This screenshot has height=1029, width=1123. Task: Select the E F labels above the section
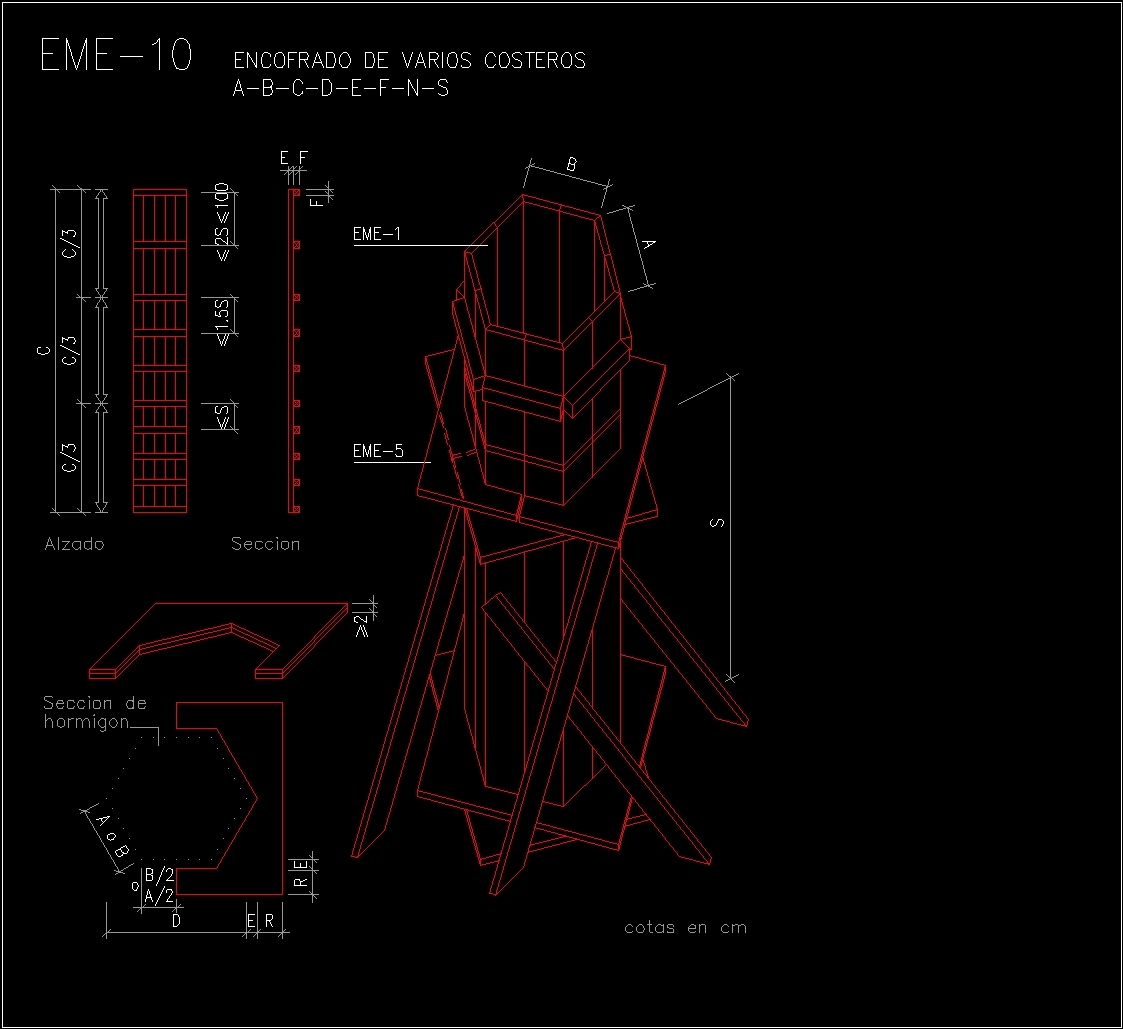pos(291,157)
